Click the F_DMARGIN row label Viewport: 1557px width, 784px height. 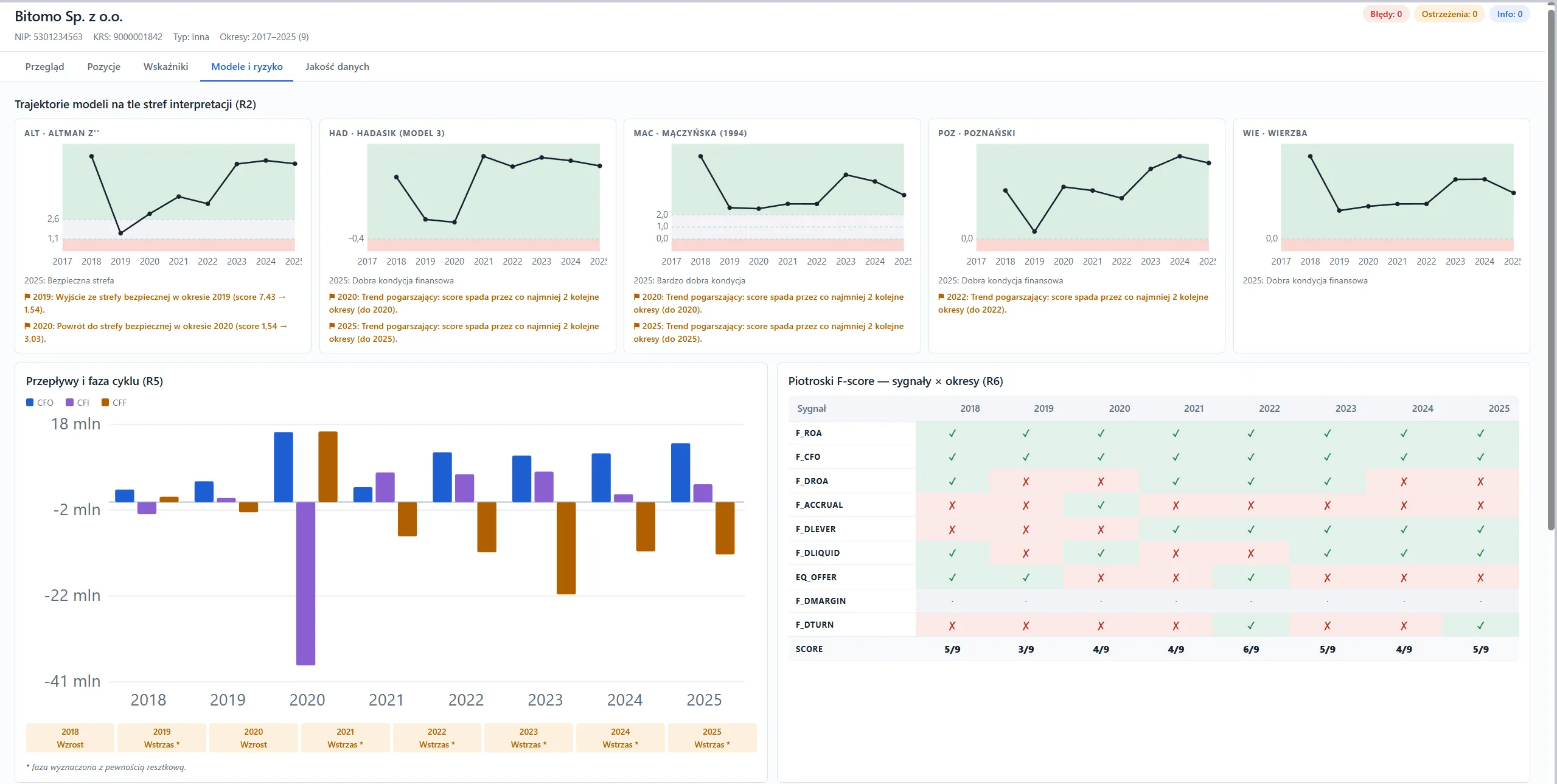820,601
